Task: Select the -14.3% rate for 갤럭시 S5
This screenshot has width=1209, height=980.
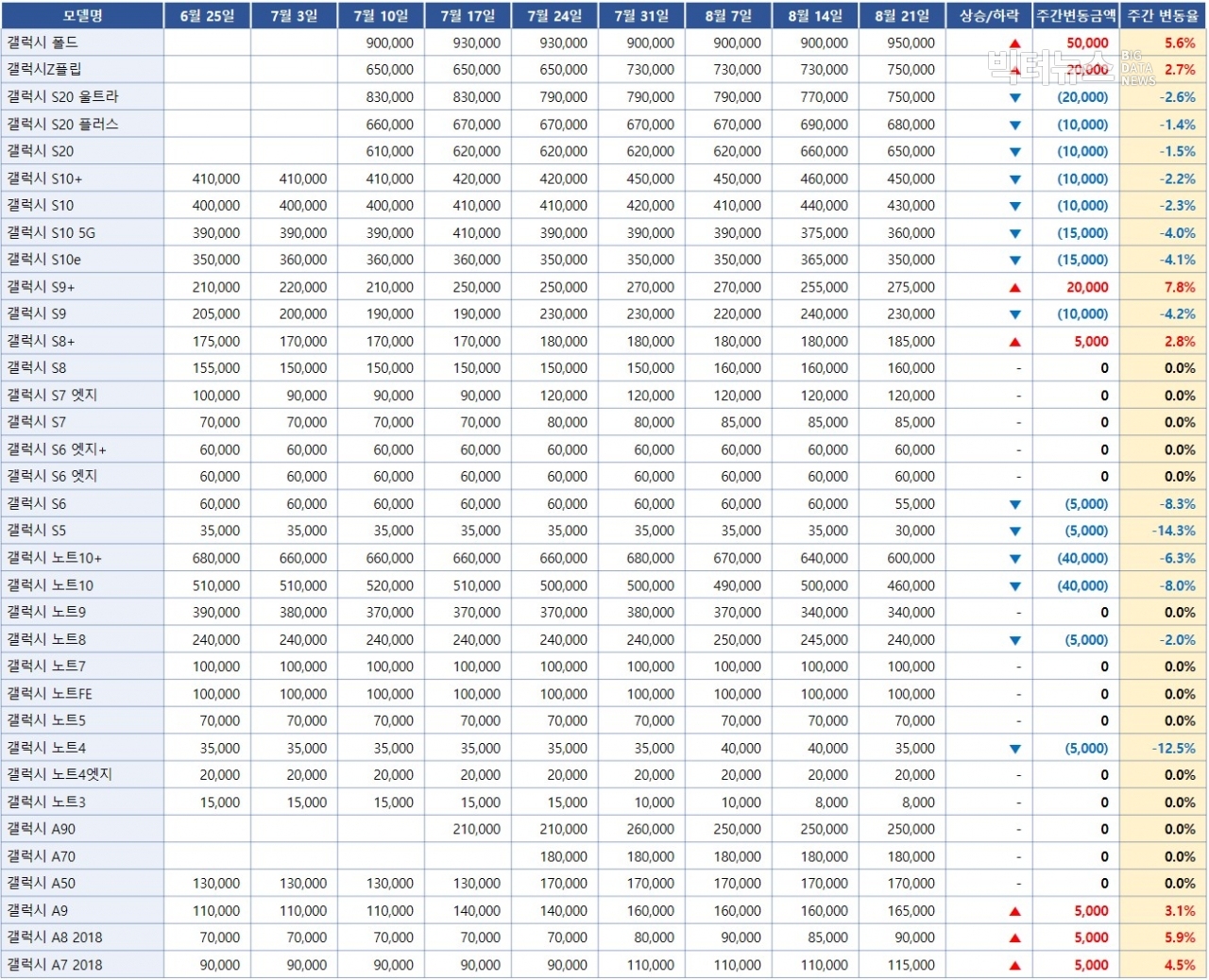Action: click(x=1174, y=532)
